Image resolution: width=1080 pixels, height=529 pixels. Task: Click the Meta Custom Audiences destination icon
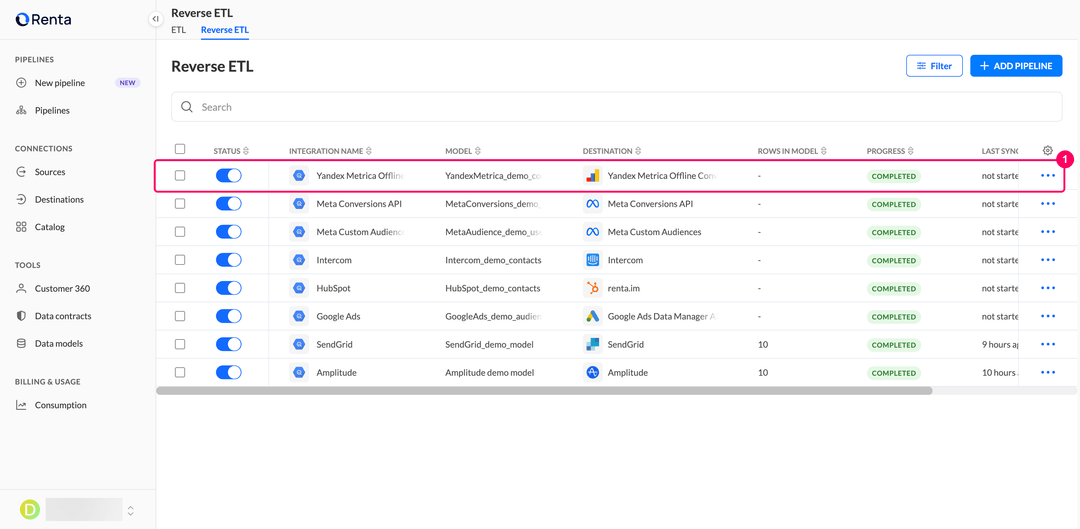tap(592, 232)
